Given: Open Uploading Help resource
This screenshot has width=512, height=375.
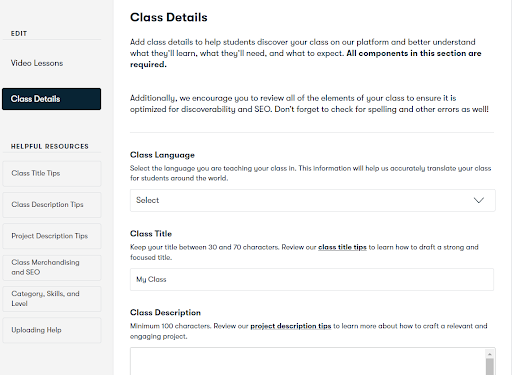Looking at the screenshot, I should [x=52, y=330].
